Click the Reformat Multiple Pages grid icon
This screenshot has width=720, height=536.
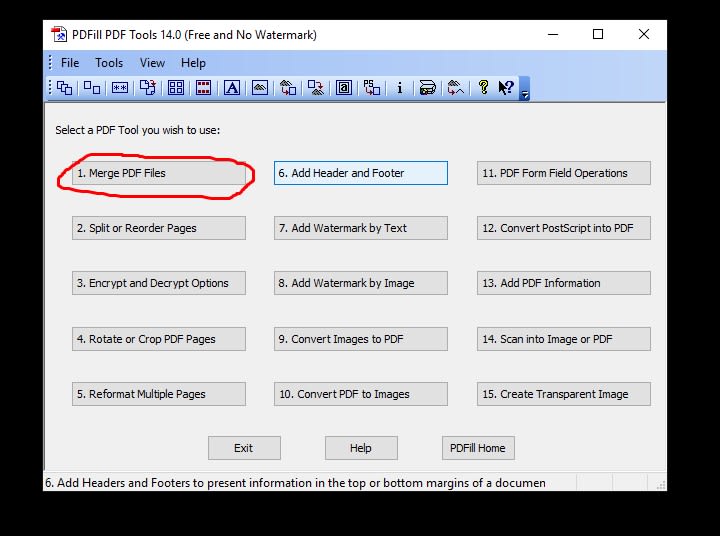tap(176, 88)
